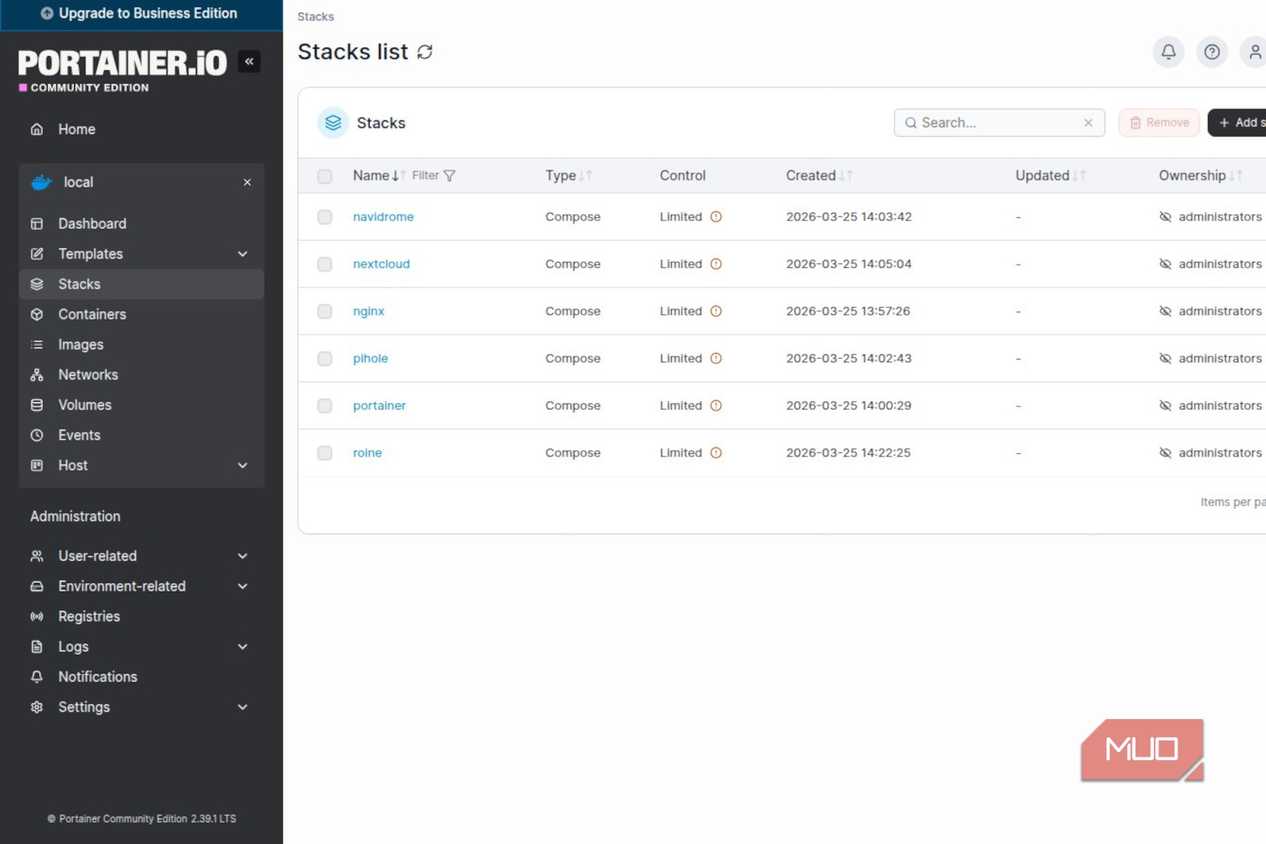The image size is (1266, 844).
Task: Click the Limited warning icon for nextcloud
Action: click(716, 264)
